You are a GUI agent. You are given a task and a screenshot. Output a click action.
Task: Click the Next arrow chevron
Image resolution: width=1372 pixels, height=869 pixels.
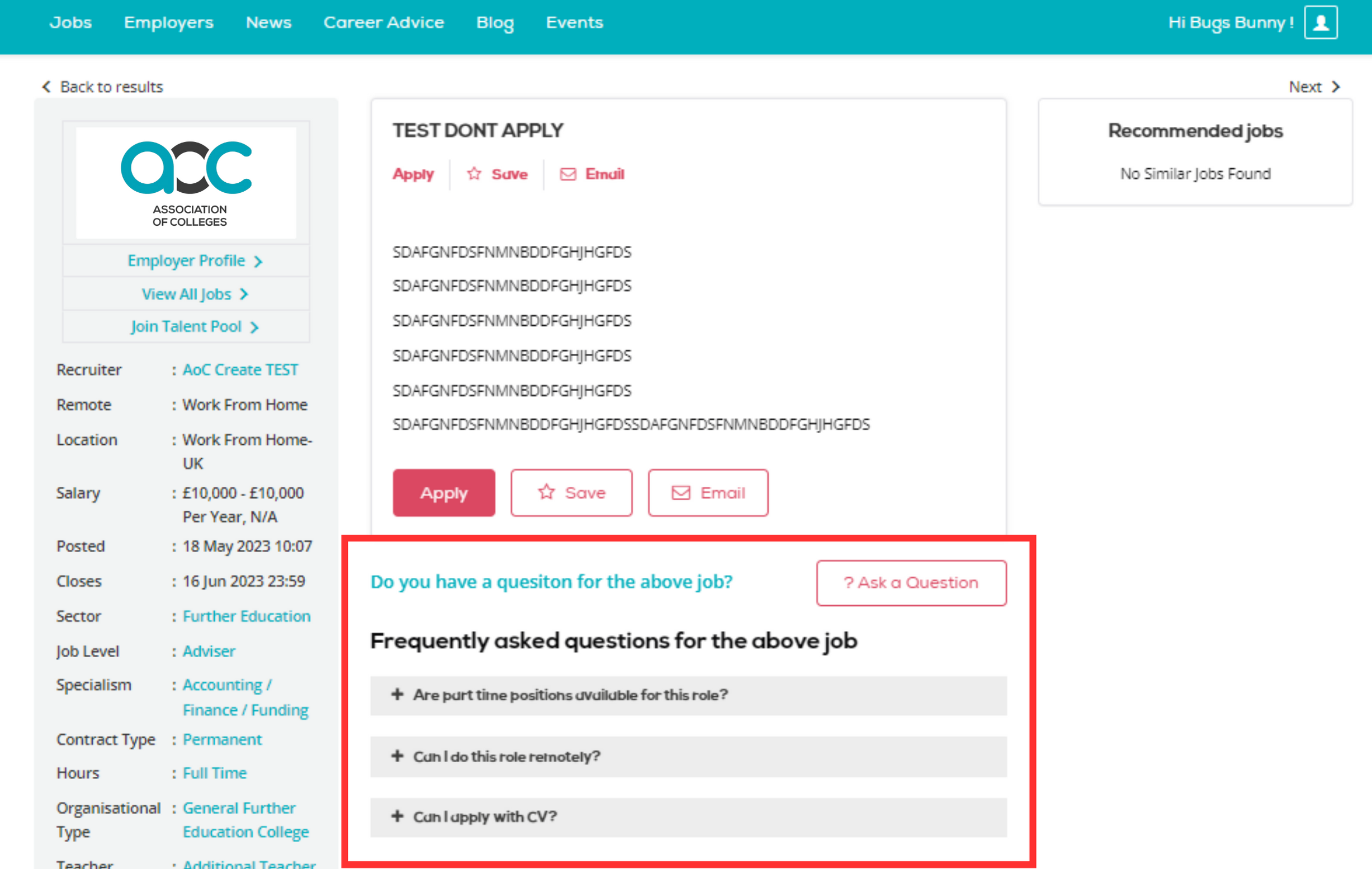pyautogui.click(x=1336, y=87)
